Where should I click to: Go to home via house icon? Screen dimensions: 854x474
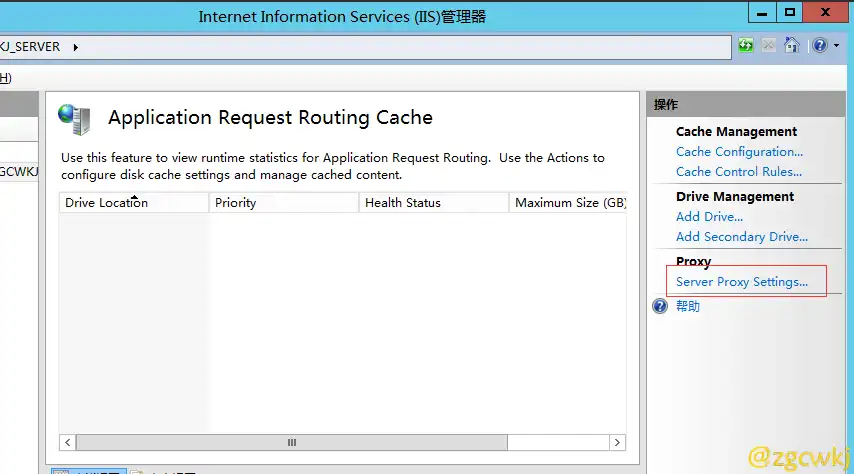[x=791, y=45]
